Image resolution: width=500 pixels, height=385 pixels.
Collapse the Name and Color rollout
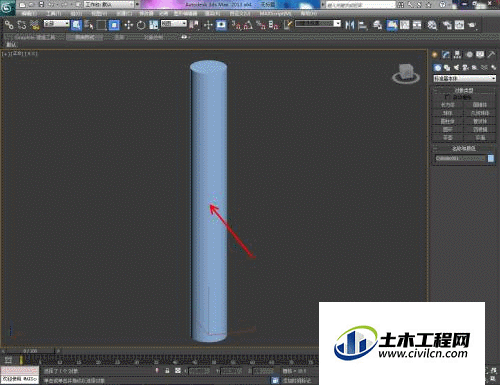coord(464,148)
